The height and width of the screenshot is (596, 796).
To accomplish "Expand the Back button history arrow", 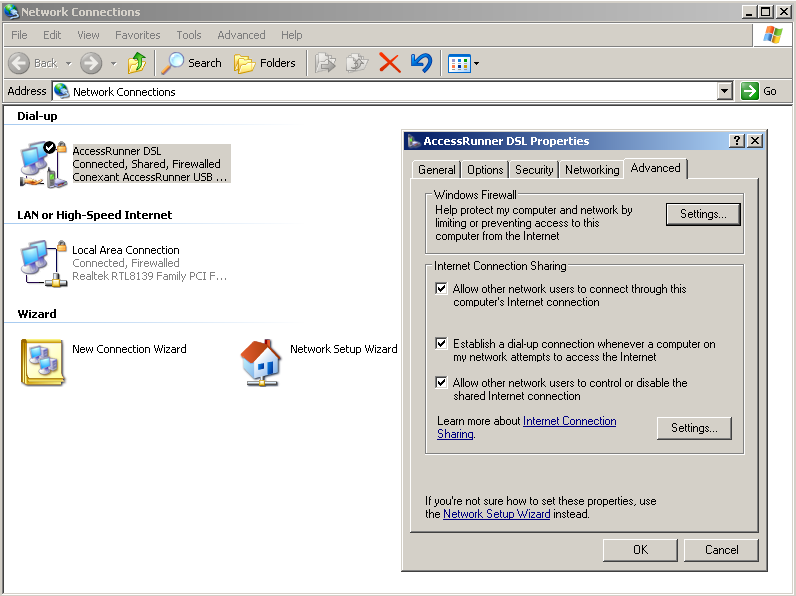I will pyautogui.click(x=68, y=63).
